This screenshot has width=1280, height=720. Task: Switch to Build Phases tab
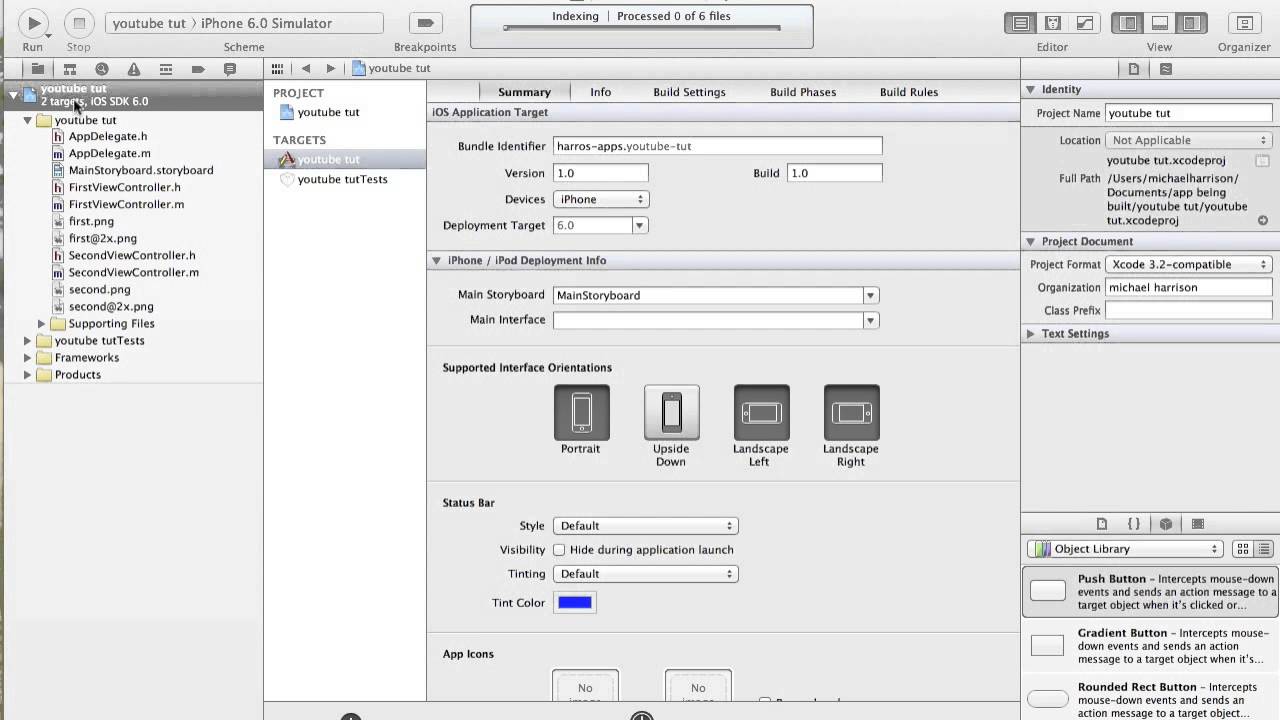coord(803,92)
